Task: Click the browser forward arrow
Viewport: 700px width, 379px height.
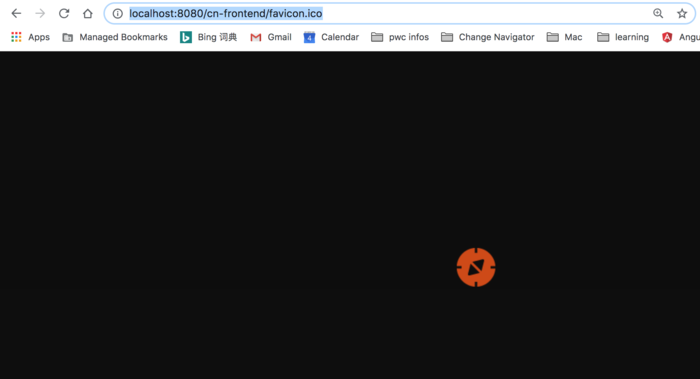Action: coord(40,13)
